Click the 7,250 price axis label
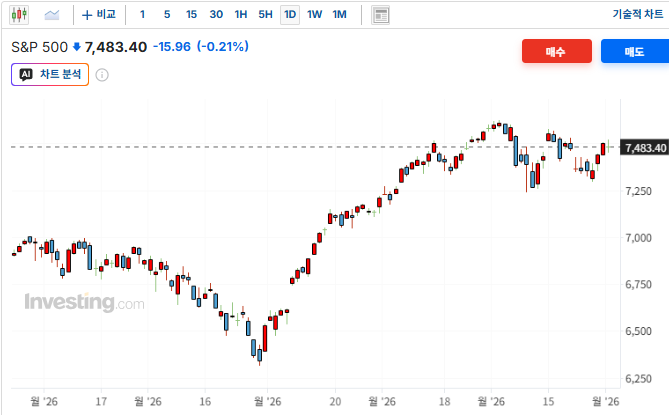669x415 pixels. pos(638,191)
